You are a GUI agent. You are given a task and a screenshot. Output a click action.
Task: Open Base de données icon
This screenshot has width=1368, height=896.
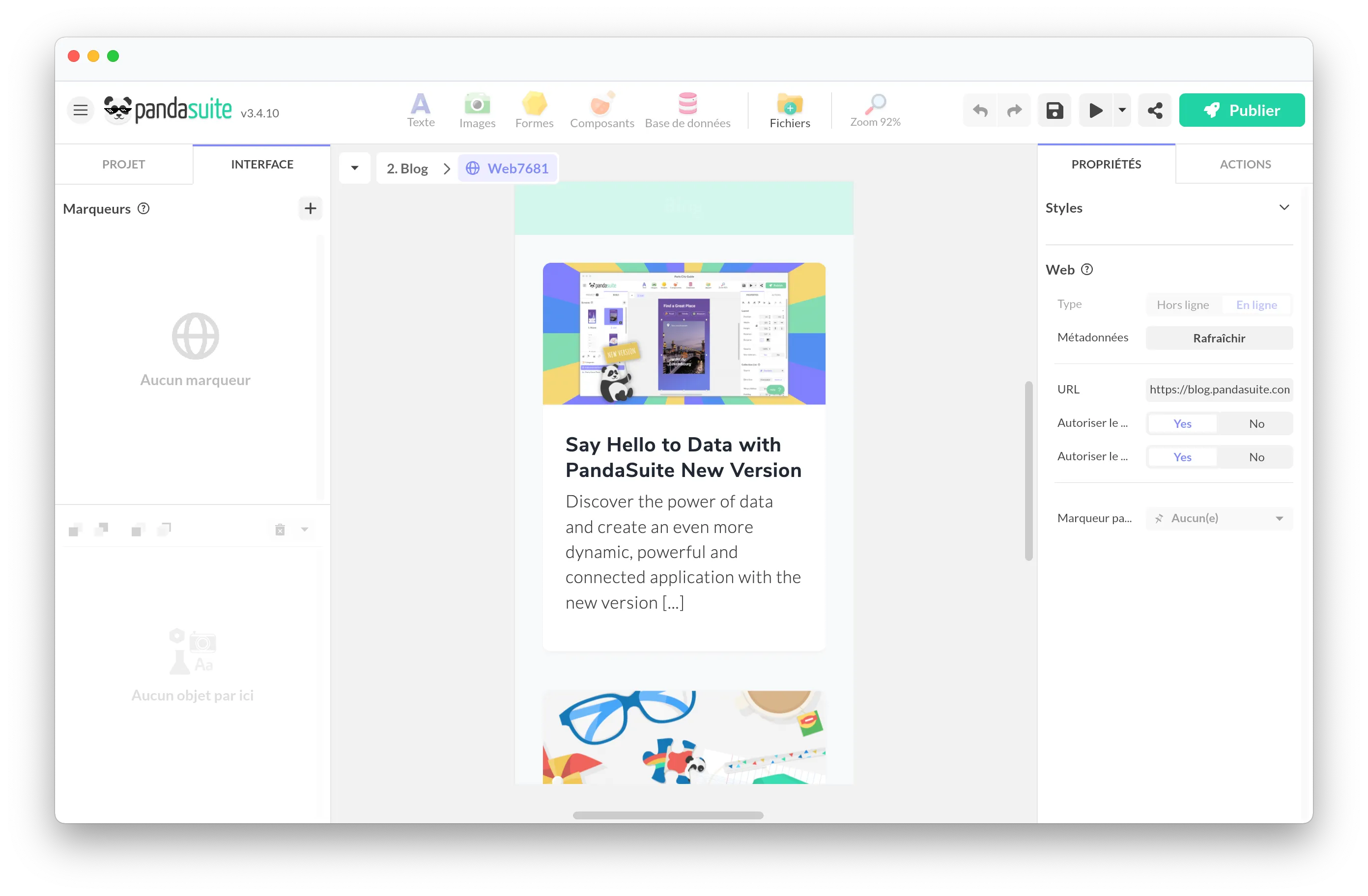point(687,105)
